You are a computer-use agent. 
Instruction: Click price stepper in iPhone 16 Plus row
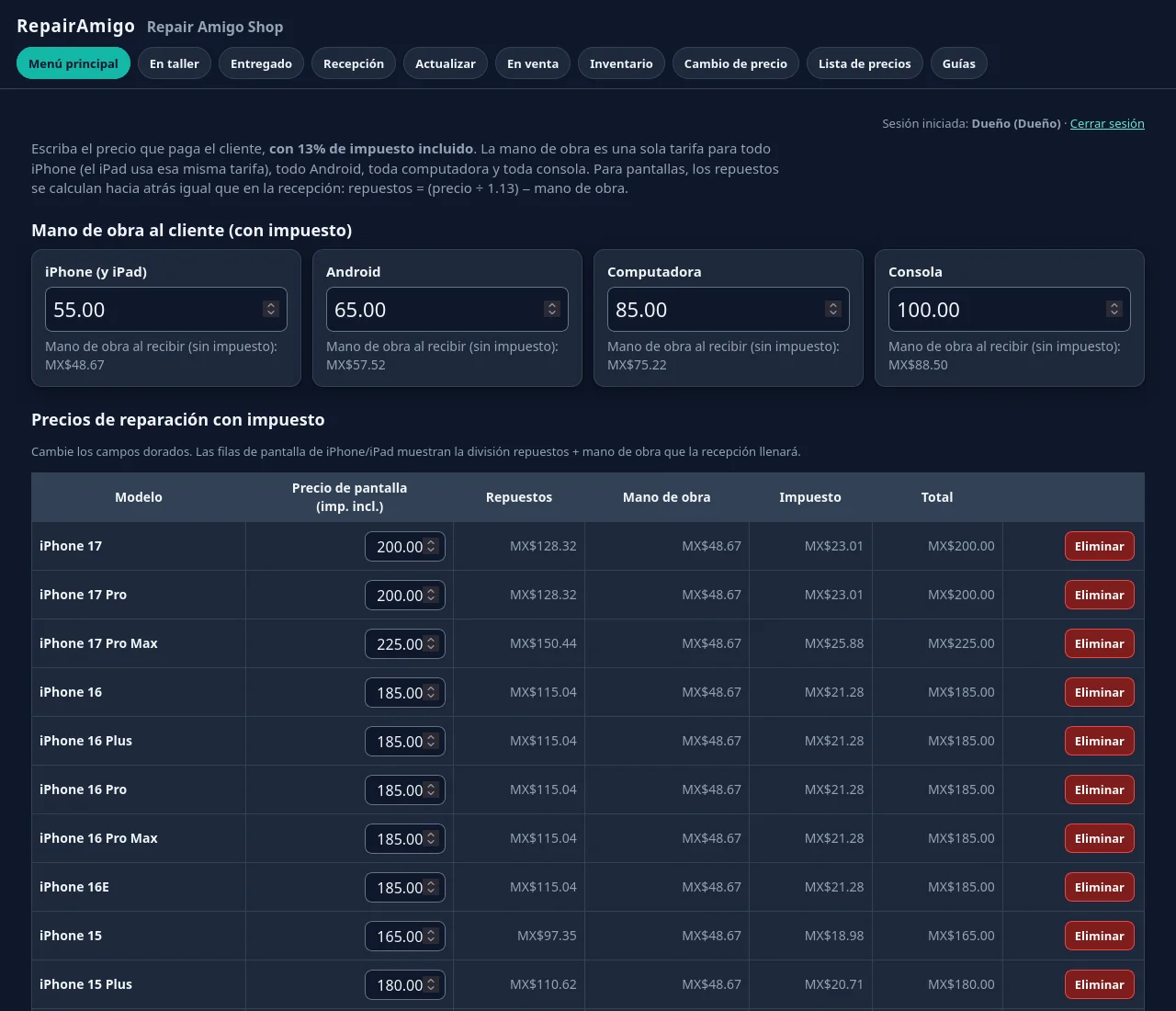pyautogui.click(x=431, y=741)
